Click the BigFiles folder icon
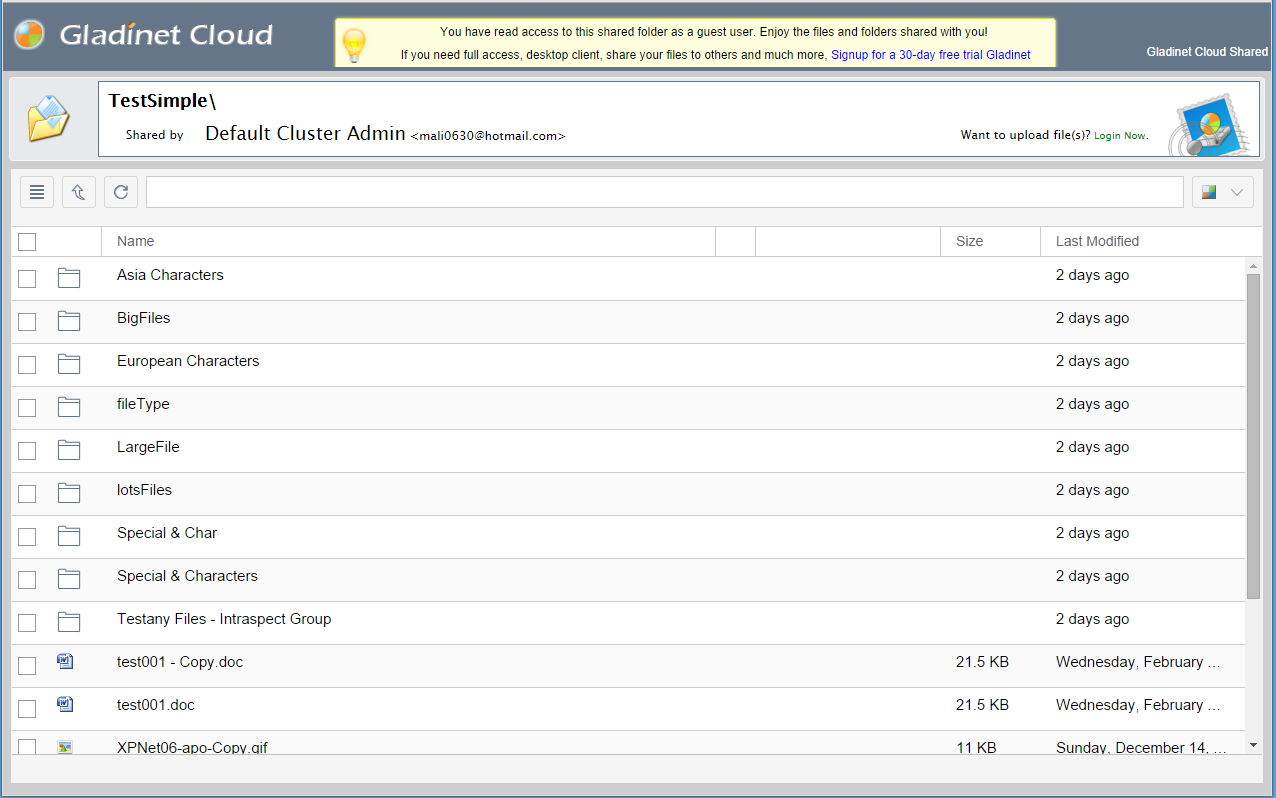The height and width of the screenshot is (798, 1276). coord(68,321)
